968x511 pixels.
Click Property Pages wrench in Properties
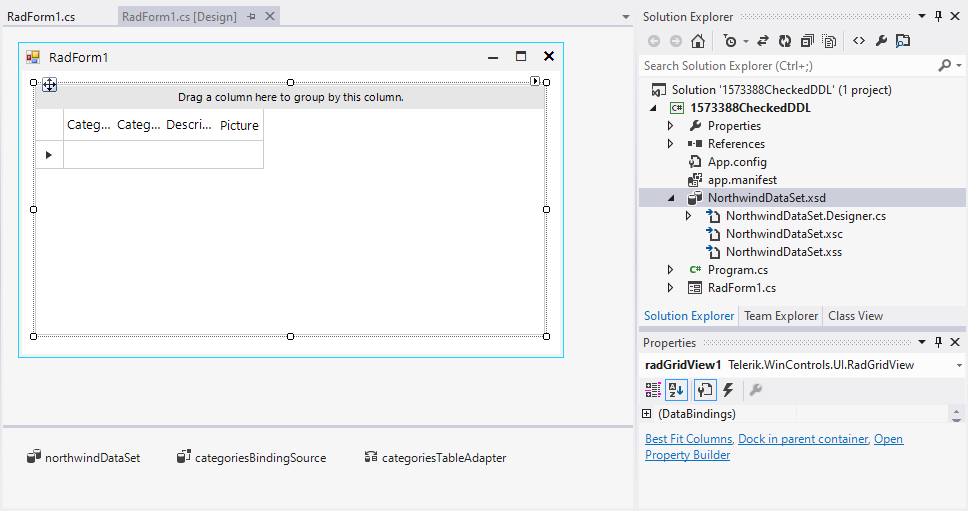tap(756, 389)
